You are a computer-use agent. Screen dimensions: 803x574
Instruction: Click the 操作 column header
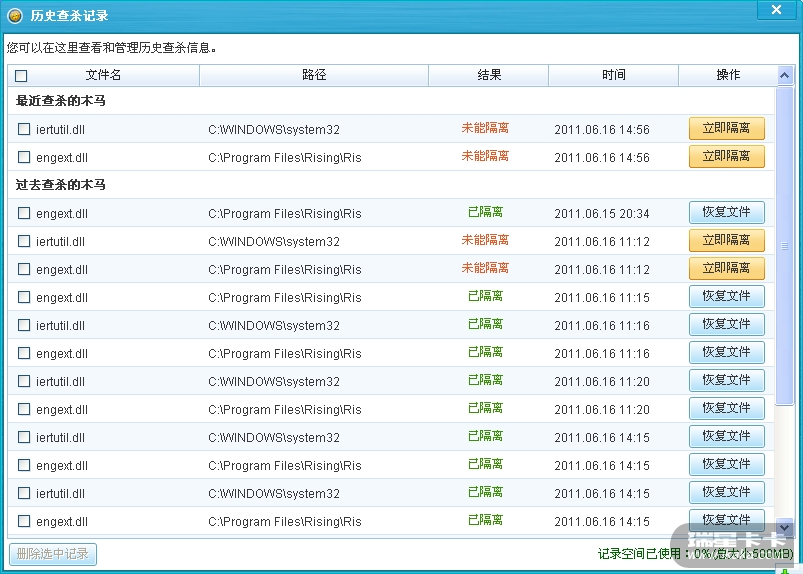point(728,75)
